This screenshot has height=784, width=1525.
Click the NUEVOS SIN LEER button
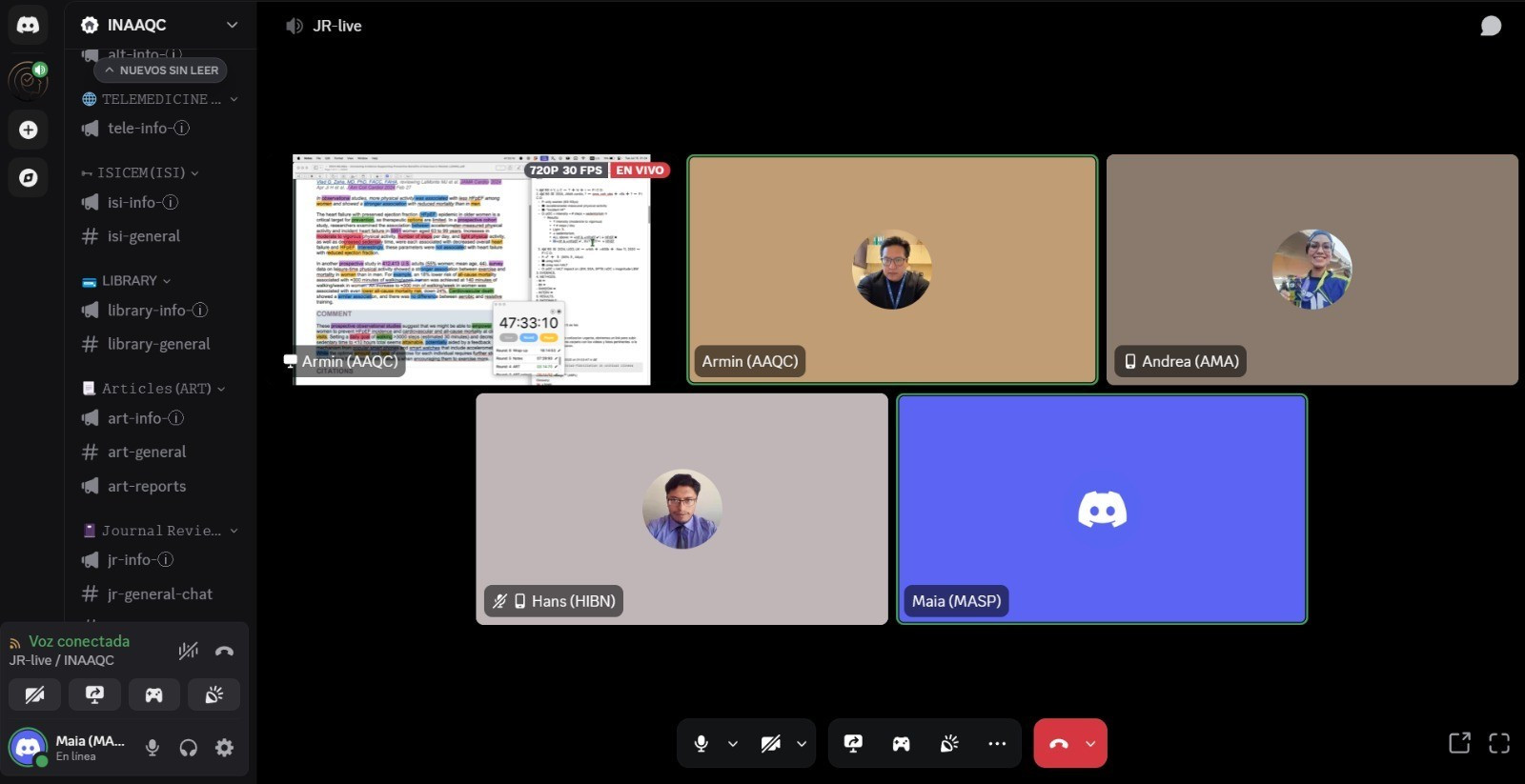160,70
